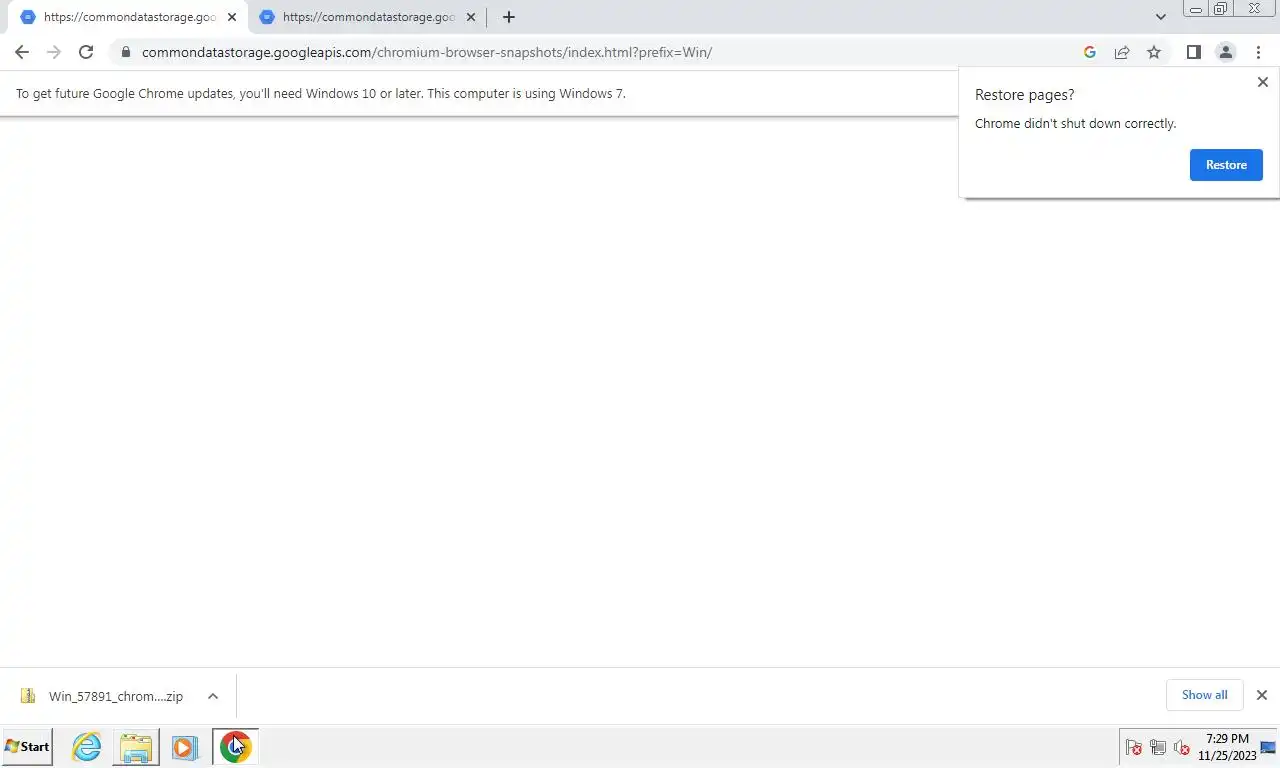Close the first commondatastorage tab
This screenshot has height=768, width=1280.
coord(232,17)
